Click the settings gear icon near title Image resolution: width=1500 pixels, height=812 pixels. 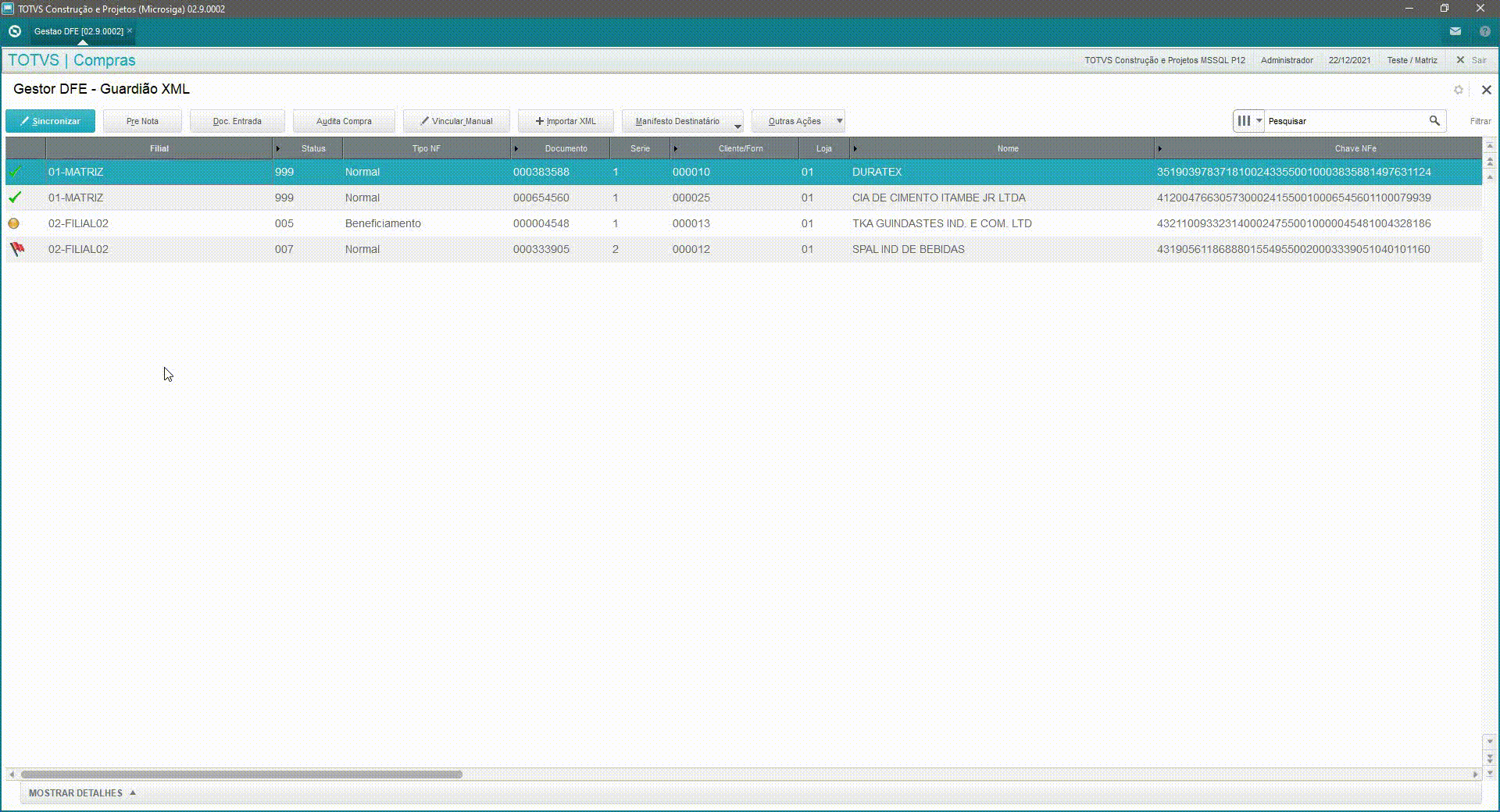(x=1458, y=90)
